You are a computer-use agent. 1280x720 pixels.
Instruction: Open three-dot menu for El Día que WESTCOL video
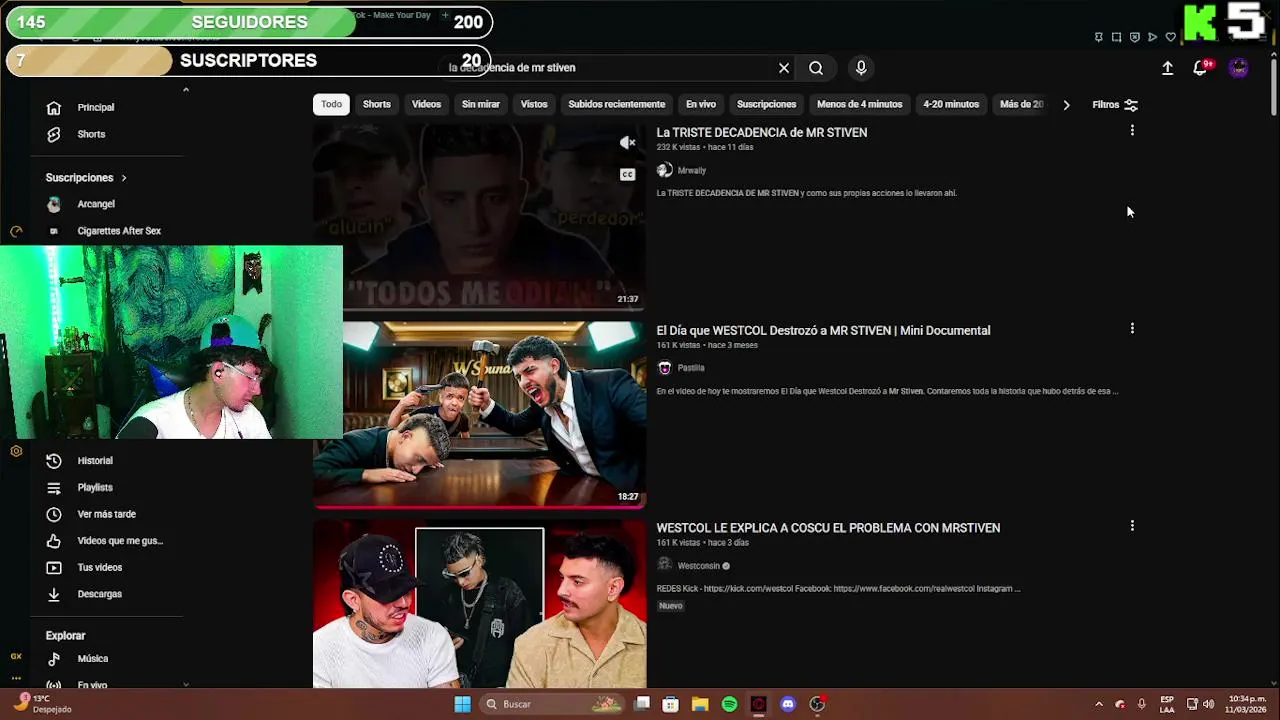pyautogui.click(x=1132, y=328)
